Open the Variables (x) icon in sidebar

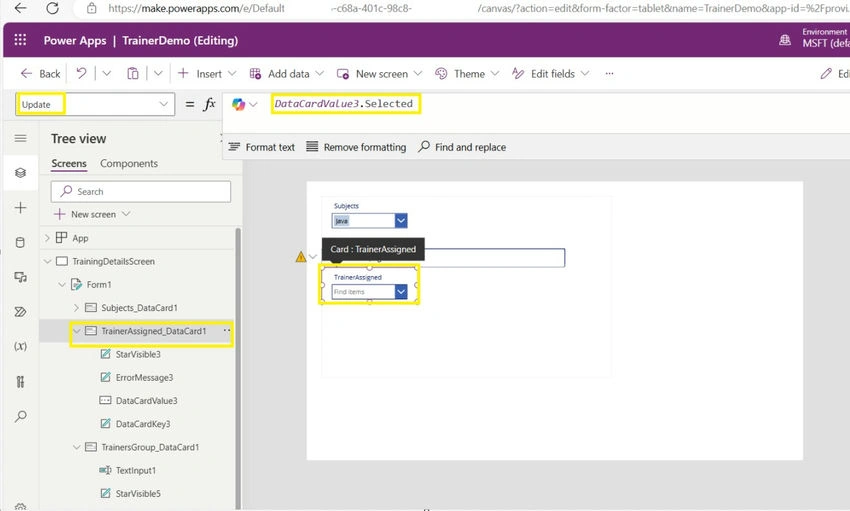20,346
